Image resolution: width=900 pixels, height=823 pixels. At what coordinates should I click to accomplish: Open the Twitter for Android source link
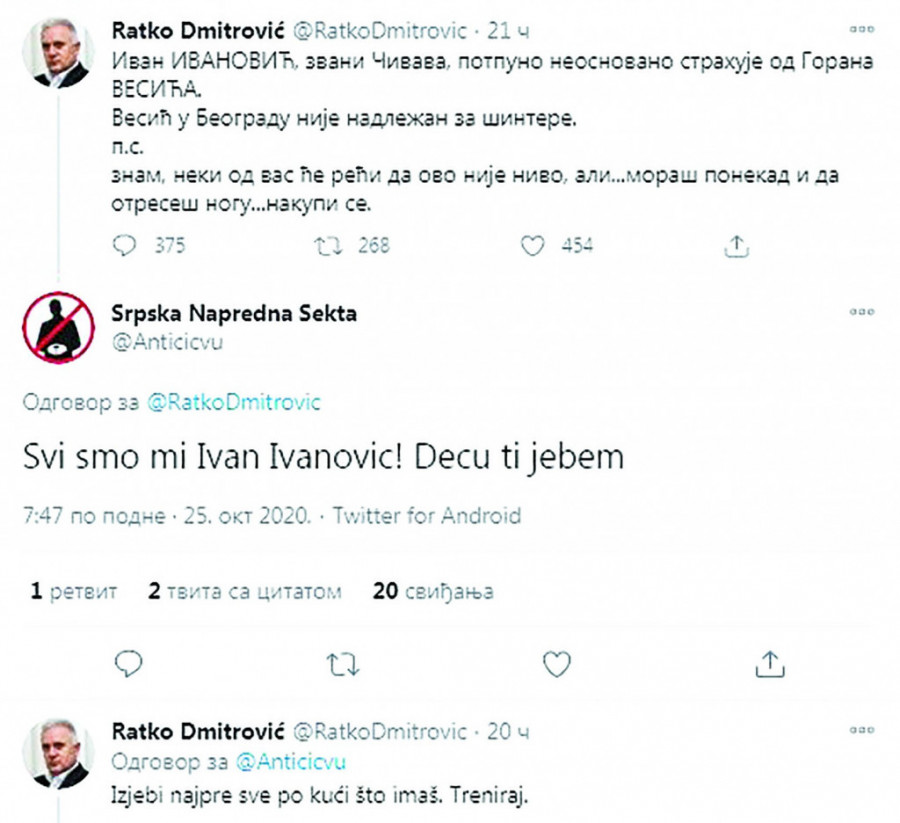(426, 516)
